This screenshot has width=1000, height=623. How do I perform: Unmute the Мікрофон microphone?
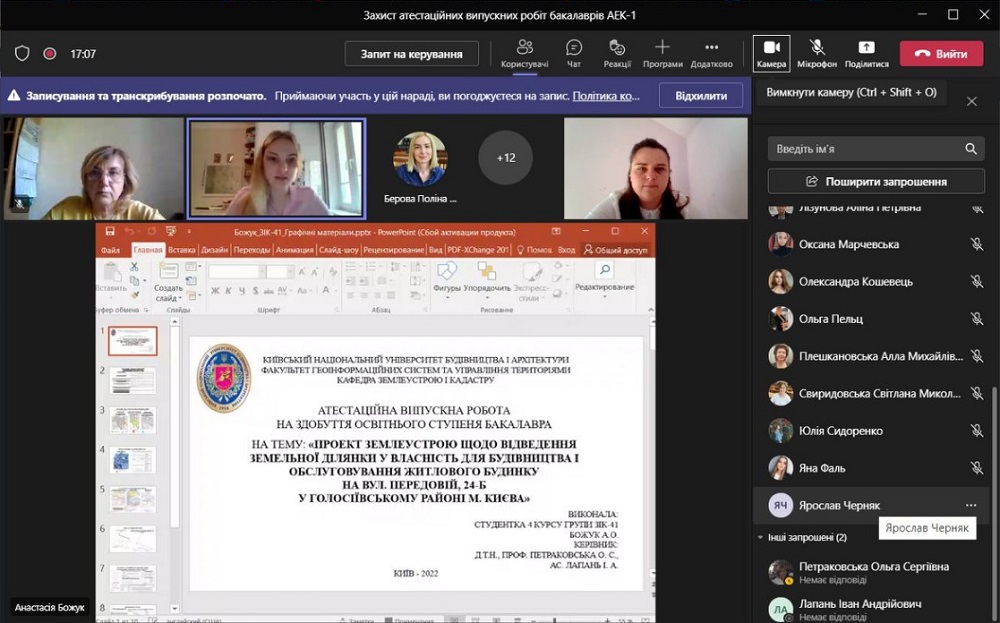817,54
